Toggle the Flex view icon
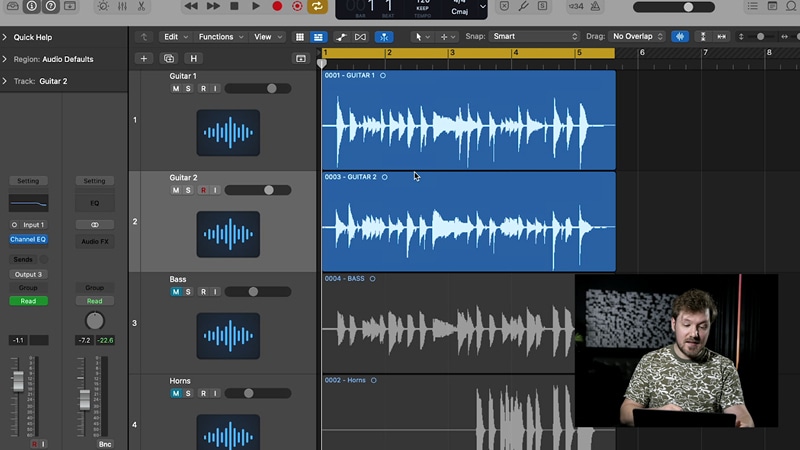This screenshot has width=800, height=450. click(x=360, y=37)
